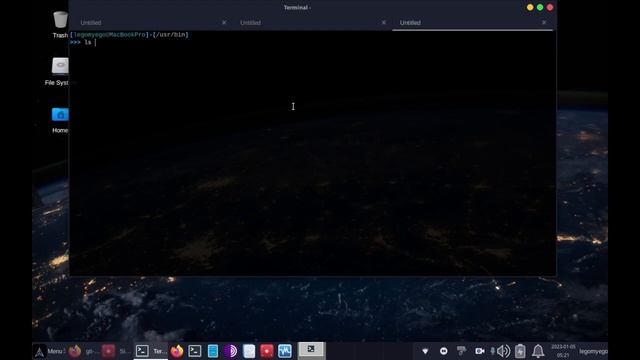This screenshot has width=640, height=360.
Task: Switch to the first Untitled terminal tab
Action: [x=91, y=23]
